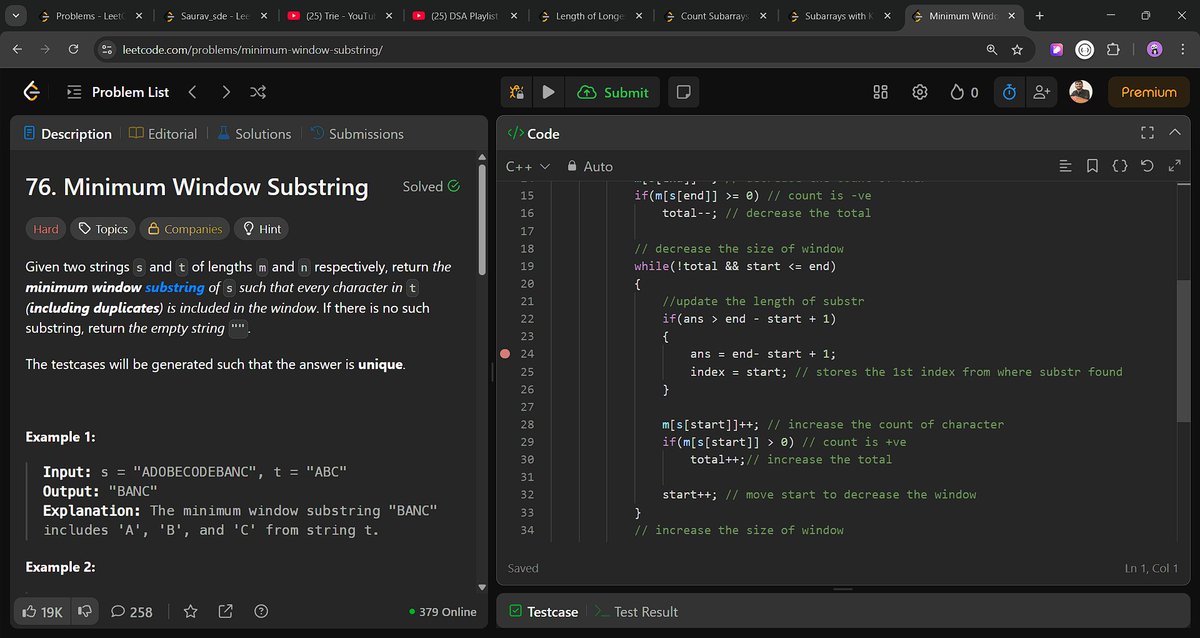Reset code with the undo arrow icon
This screenshot has width=1200, height=638.
click(x=1147, y=166)
